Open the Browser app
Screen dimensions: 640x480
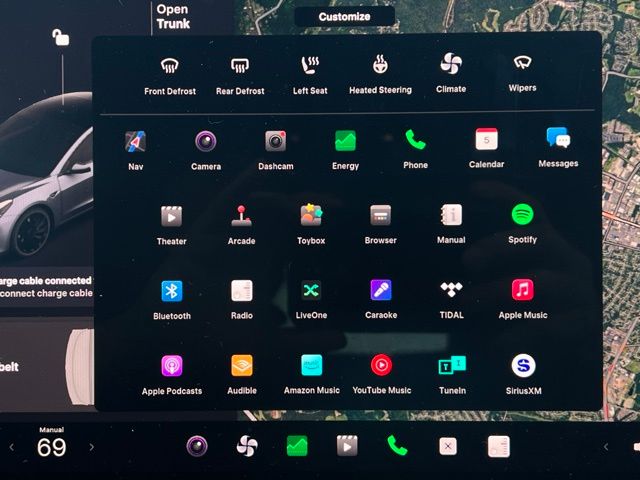pyautogui.click(x=380, y=216)
